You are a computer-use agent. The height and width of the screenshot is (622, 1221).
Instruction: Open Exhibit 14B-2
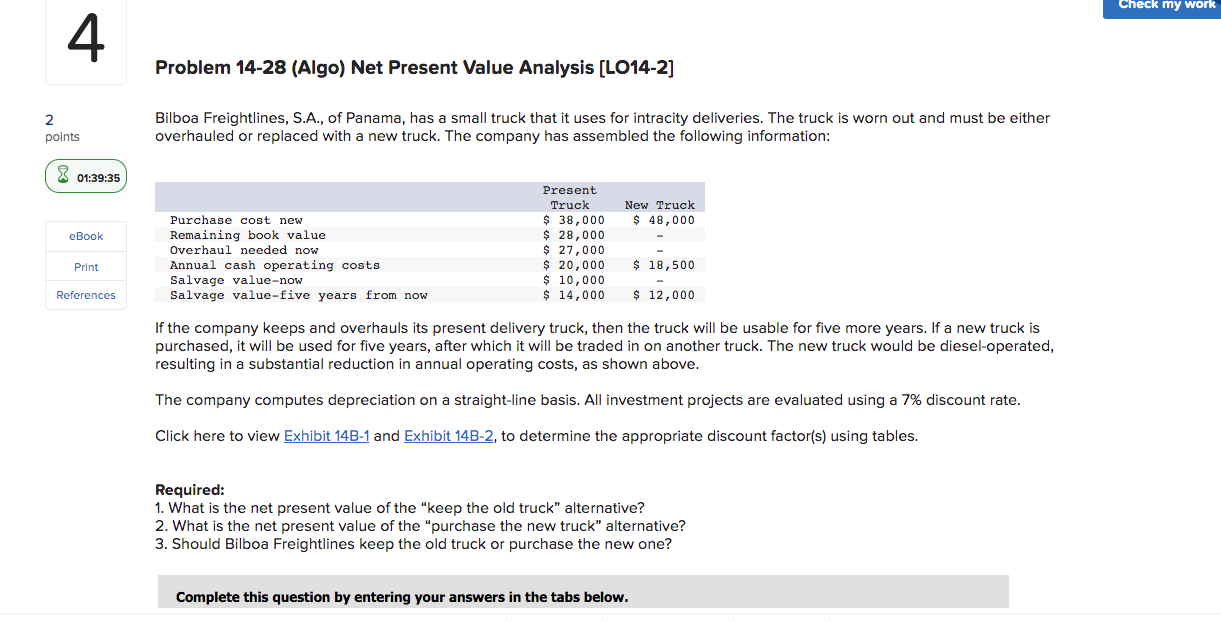[449, 435]
